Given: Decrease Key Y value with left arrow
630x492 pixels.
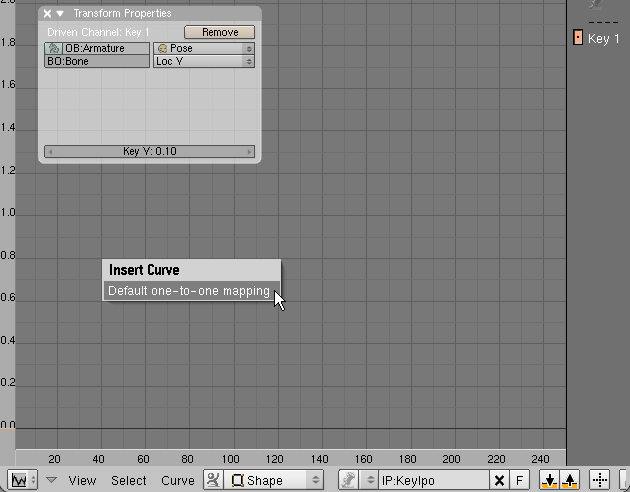Looking at the screenshot, I should [50, 152].
